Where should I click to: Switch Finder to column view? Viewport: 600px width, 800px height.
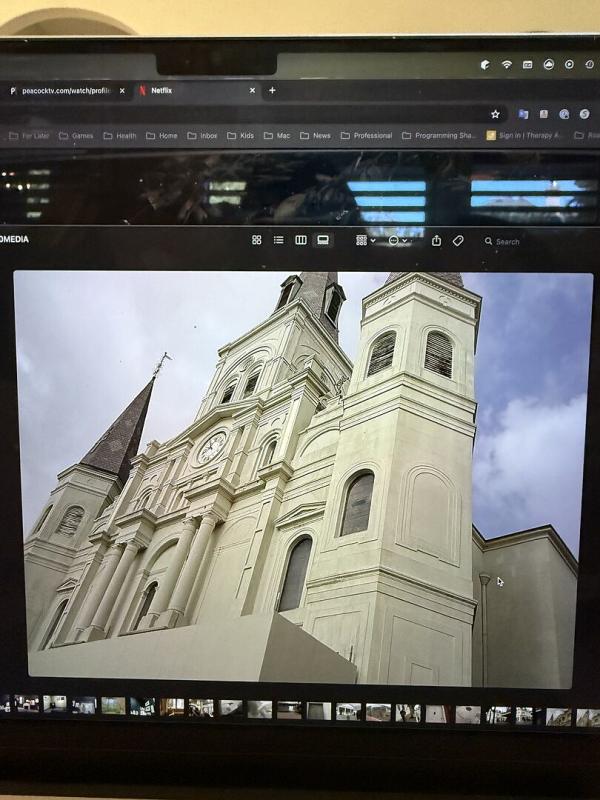pos(301,240)
